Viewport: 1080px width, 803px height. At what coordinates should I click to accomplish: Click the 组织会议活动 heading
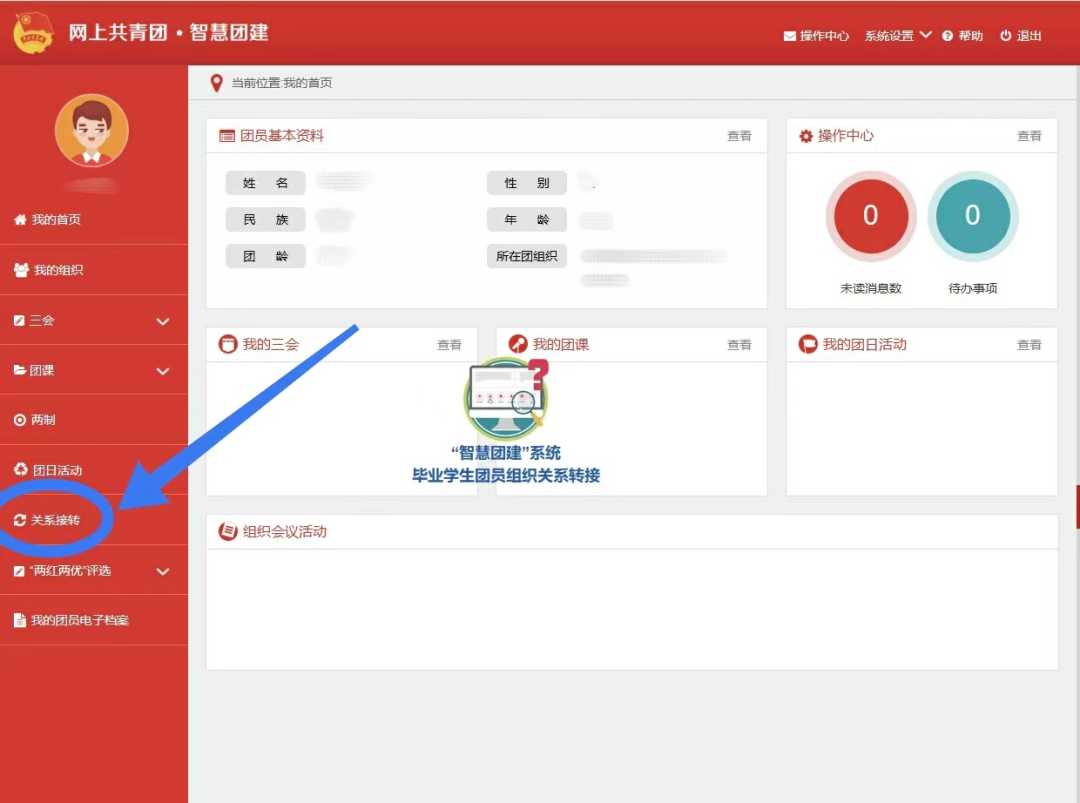[284, 531]
